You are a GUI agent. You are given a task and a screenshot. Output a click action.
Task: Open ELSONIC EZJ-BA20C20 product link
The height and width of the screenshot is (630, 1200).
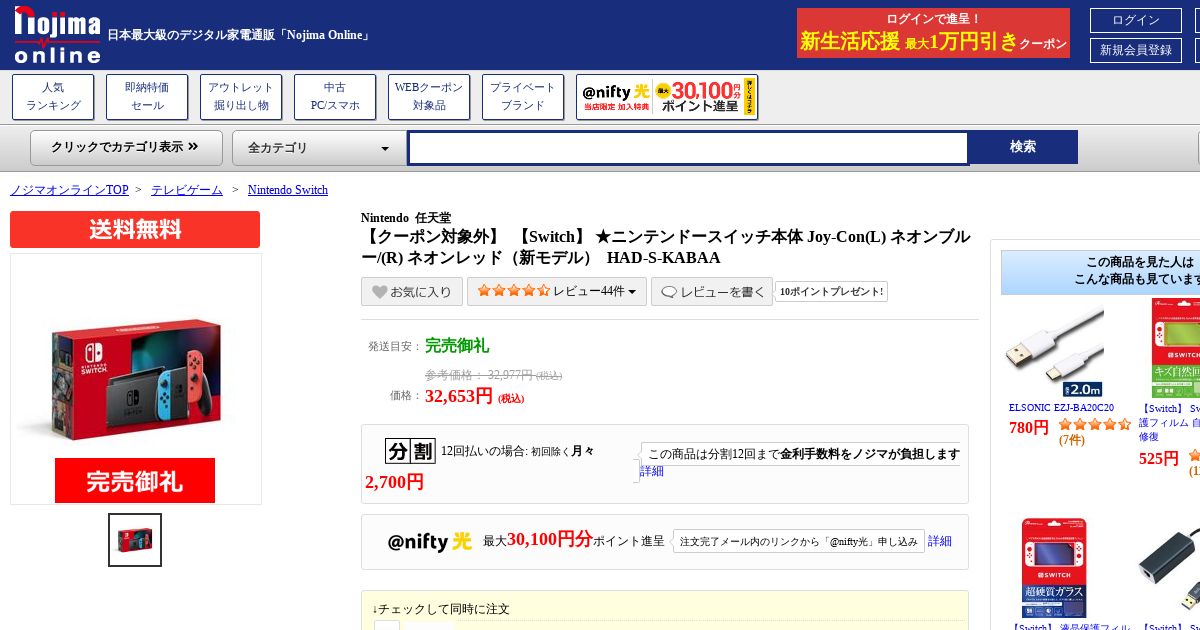[1061, 408]
